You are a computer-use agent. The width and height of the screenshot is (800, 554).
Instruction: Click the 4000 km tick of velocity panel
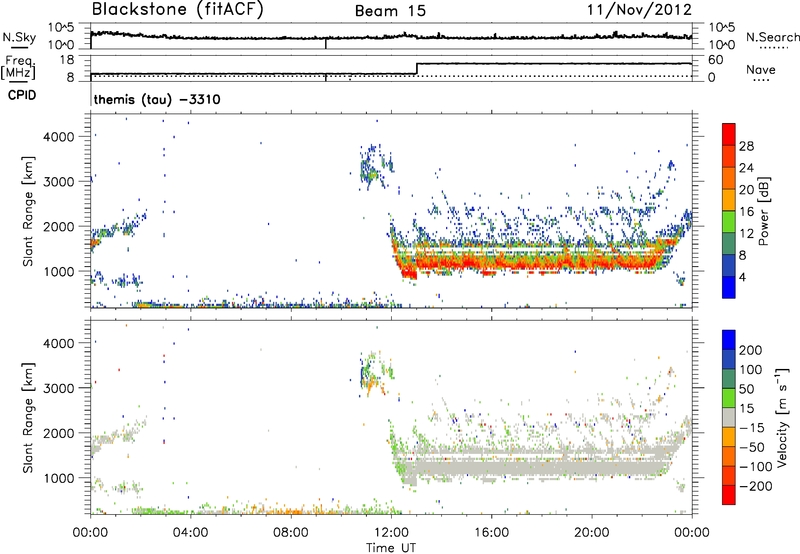(58, 343)
